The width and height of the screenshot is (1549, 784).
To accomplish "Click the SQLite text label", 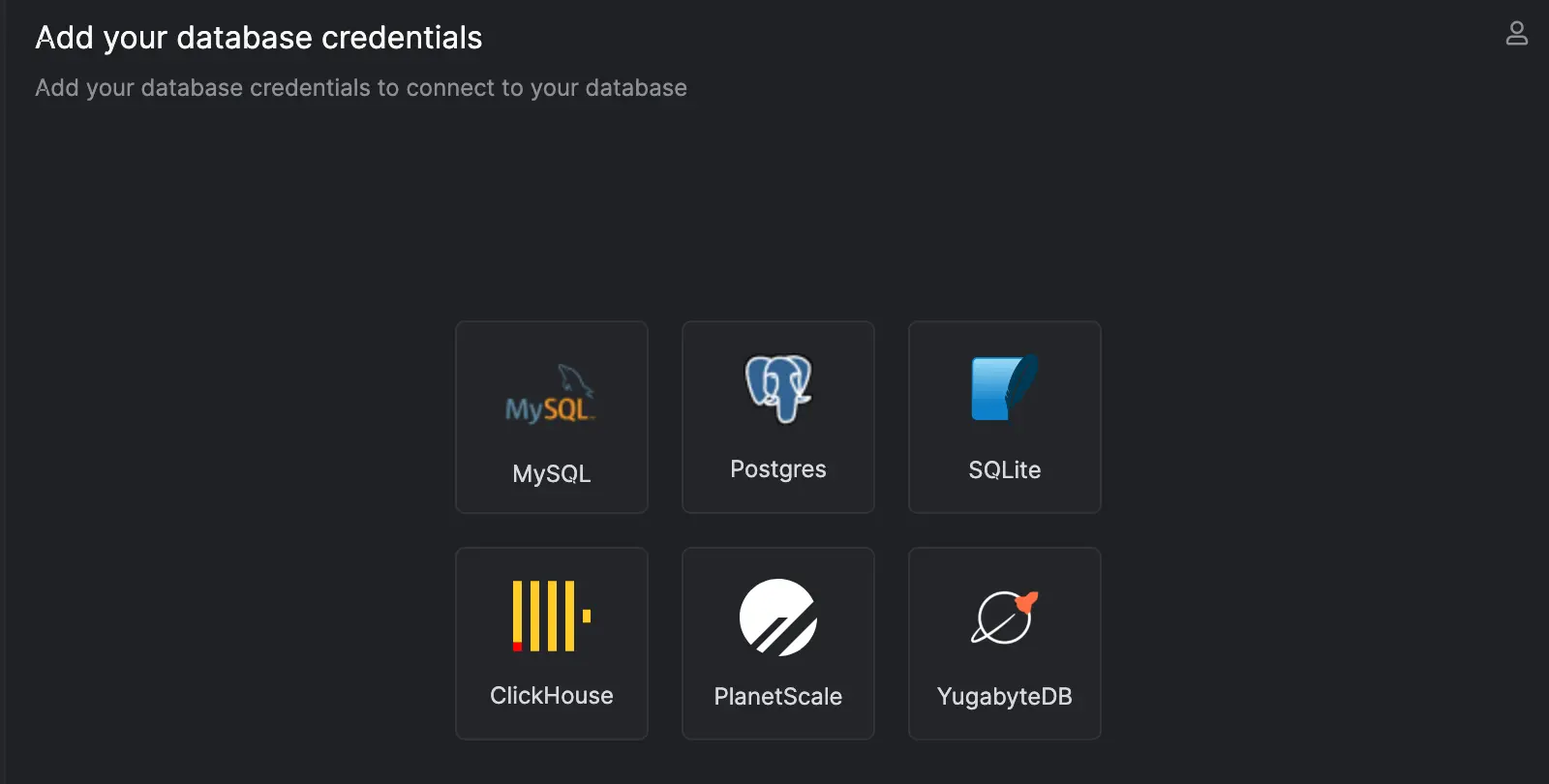I will pos(1004,469).
